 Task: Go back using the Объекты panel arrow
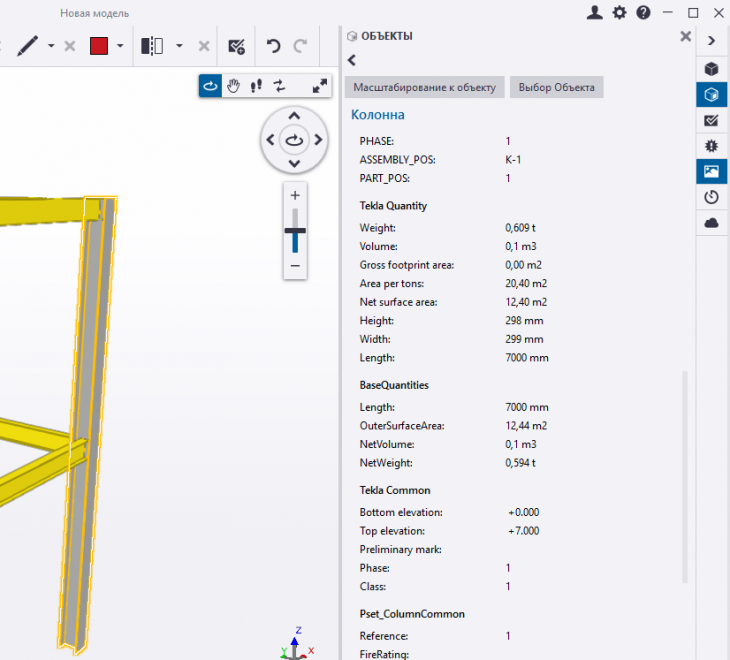[352, 60]
